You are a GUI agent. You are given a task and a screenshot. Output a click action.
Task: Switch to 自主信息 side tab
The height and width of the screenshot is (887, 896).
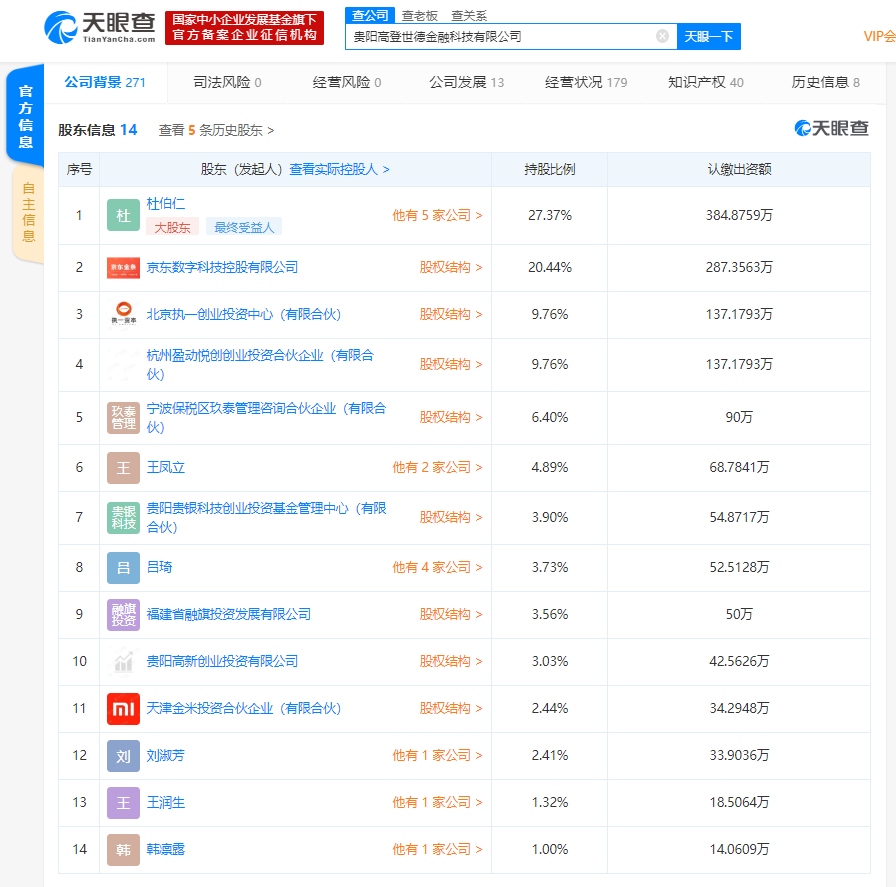[x=28, y=212]
